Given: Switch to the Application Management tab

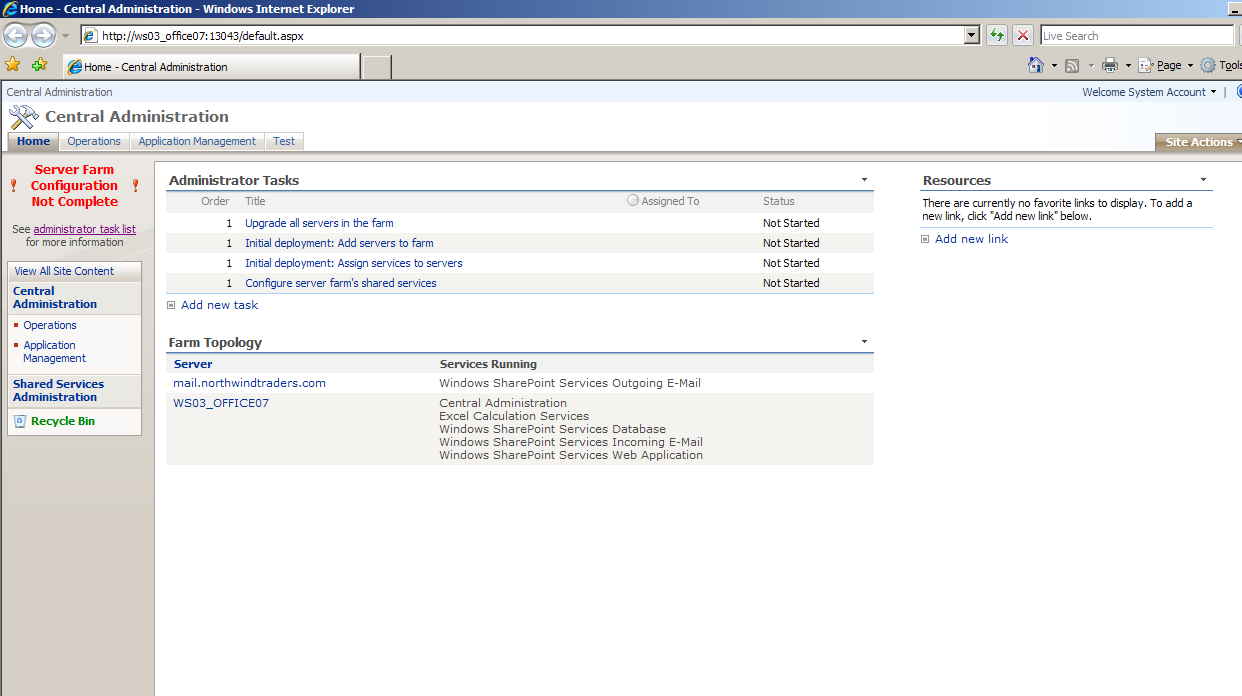Looking at the screenshot, I should 197,141.
